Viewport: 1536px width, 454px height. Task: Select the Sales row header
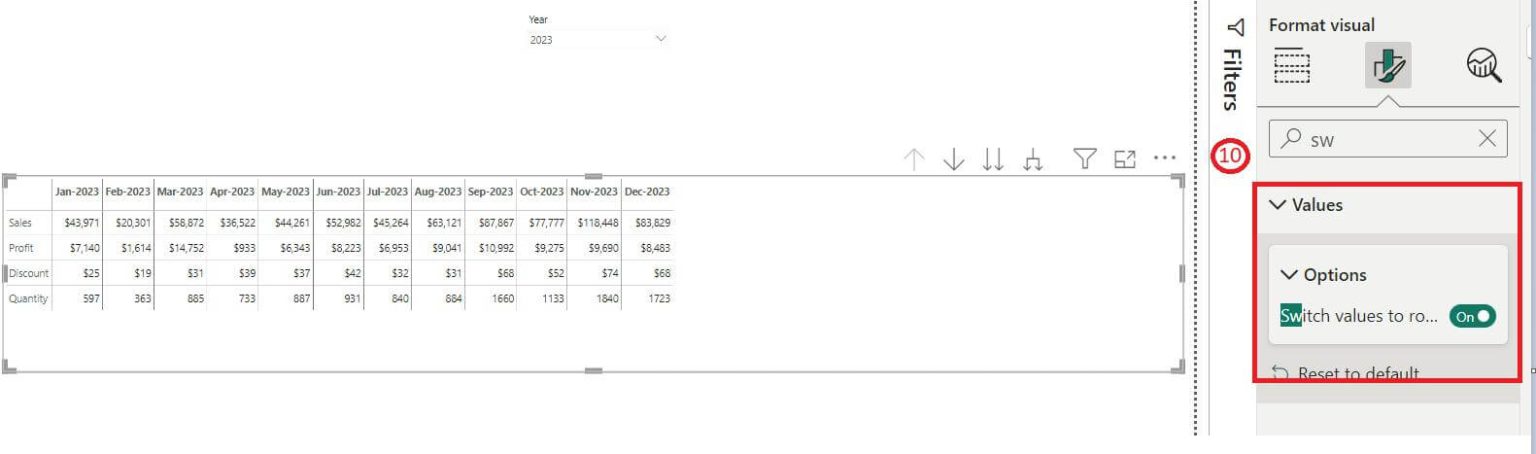20,222
